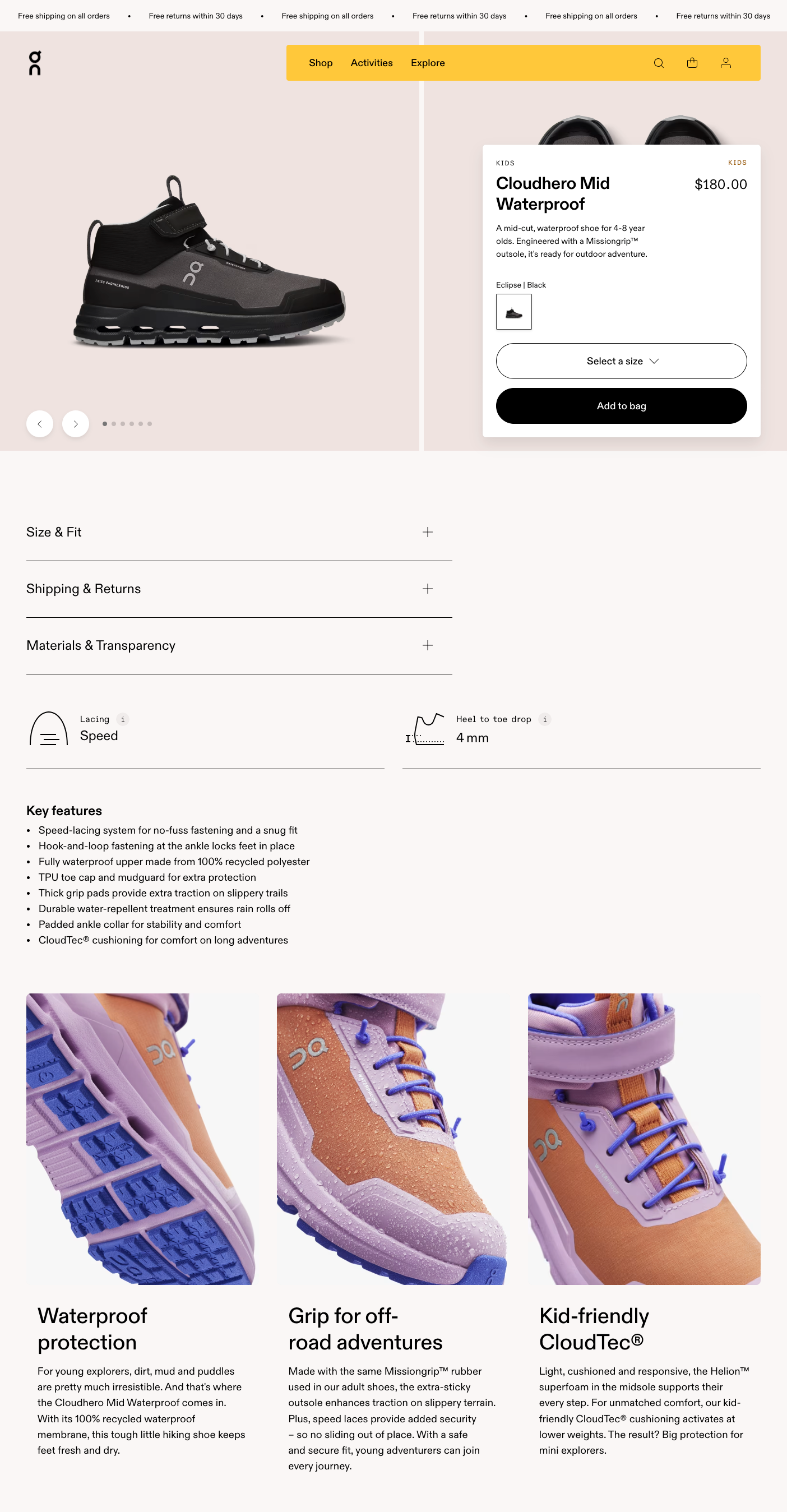Open the Shop menu

tap(321, 63)
